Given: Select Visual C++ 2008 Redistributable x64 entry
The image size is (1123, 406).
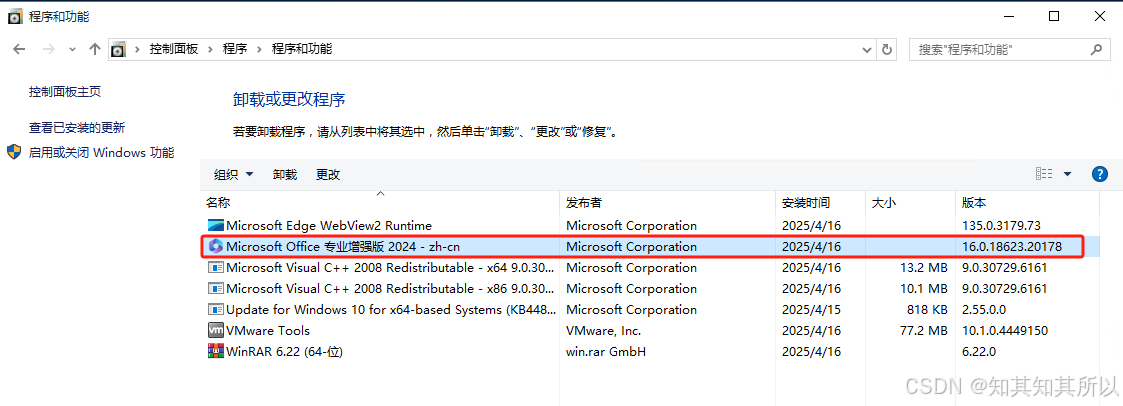Looking at the screenshot, I should pyautogui.click(x=650, y=268).
